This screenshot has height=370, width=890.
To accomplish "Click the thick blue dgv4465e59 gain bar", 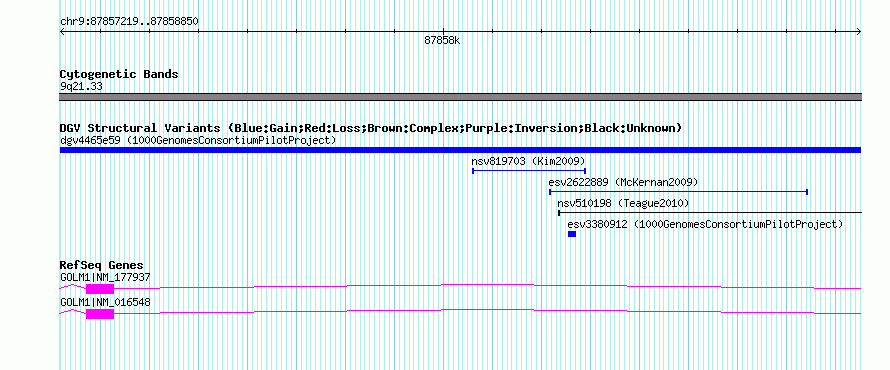I will (x=460, y=150).
